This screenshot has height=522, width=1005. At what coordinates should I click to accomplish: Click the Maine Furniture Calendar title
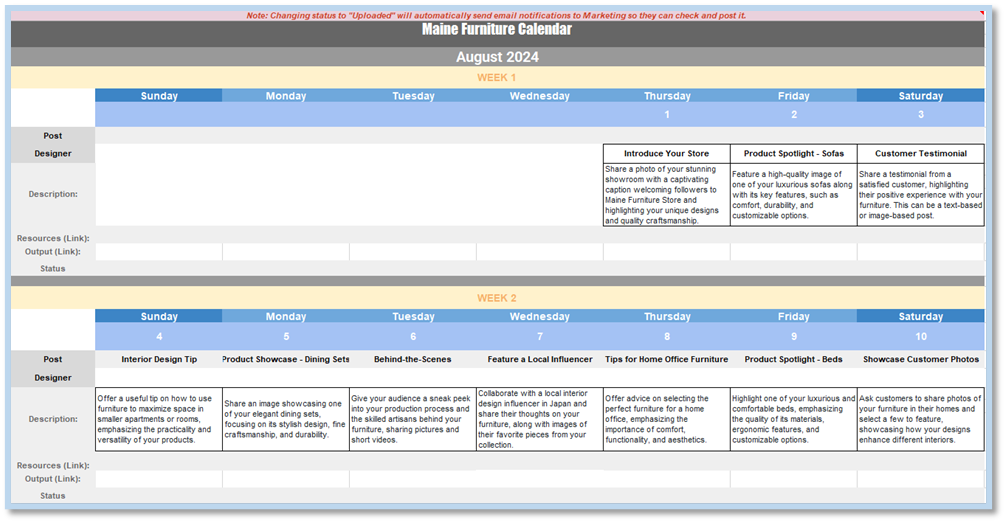tap(497, 29)
